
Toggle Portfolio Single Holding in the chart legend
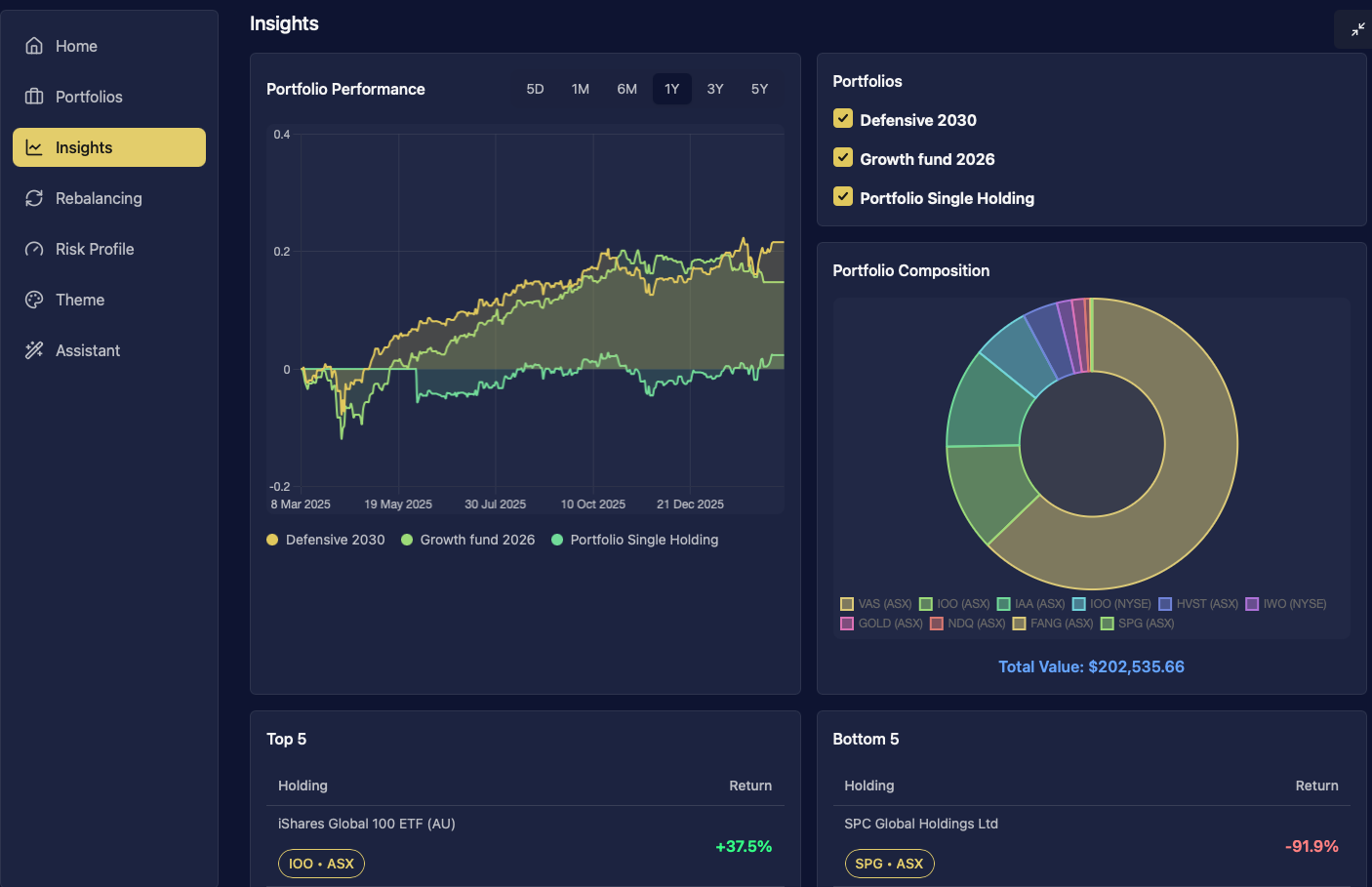[x=635, y=540]
